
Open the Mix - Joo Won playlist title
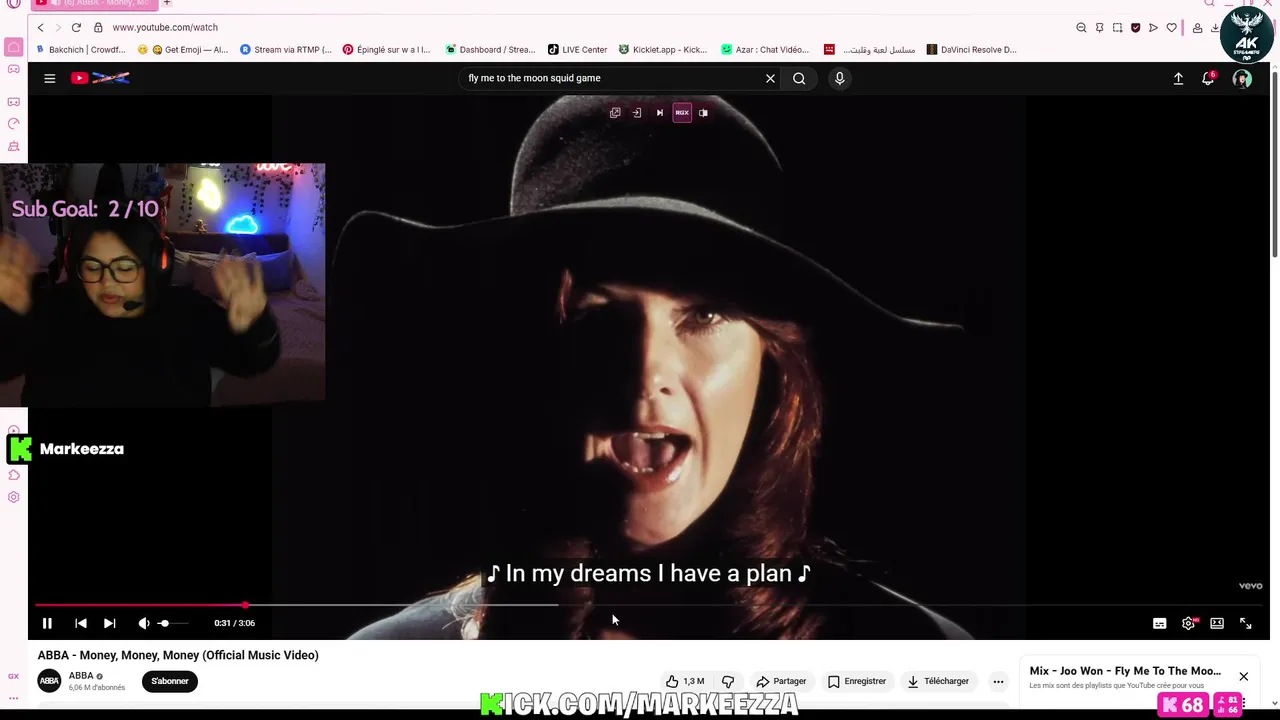click(1125, 671)
